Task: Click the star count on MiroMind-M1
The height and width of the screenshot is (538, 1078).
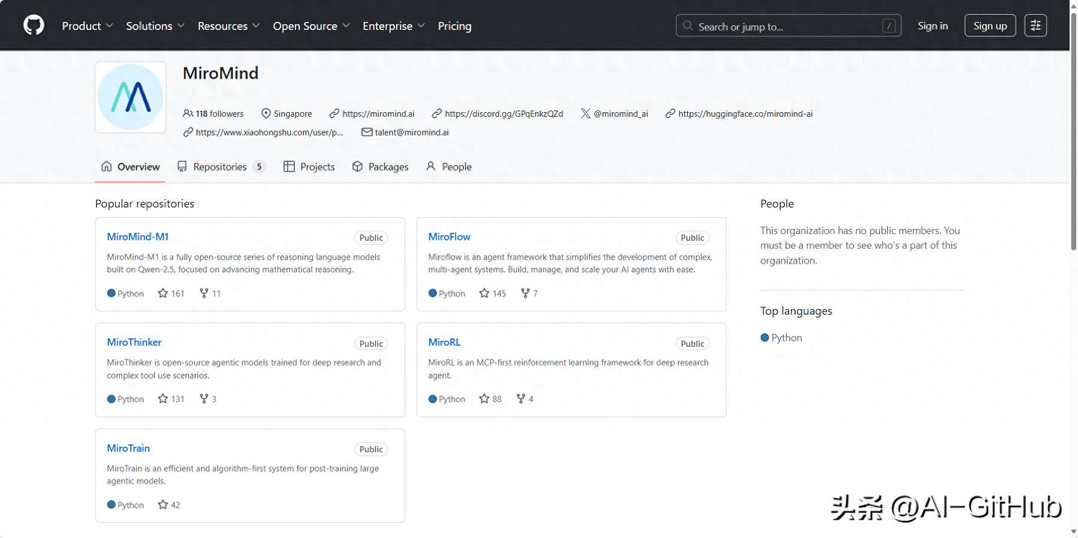Action: point(171,293)
